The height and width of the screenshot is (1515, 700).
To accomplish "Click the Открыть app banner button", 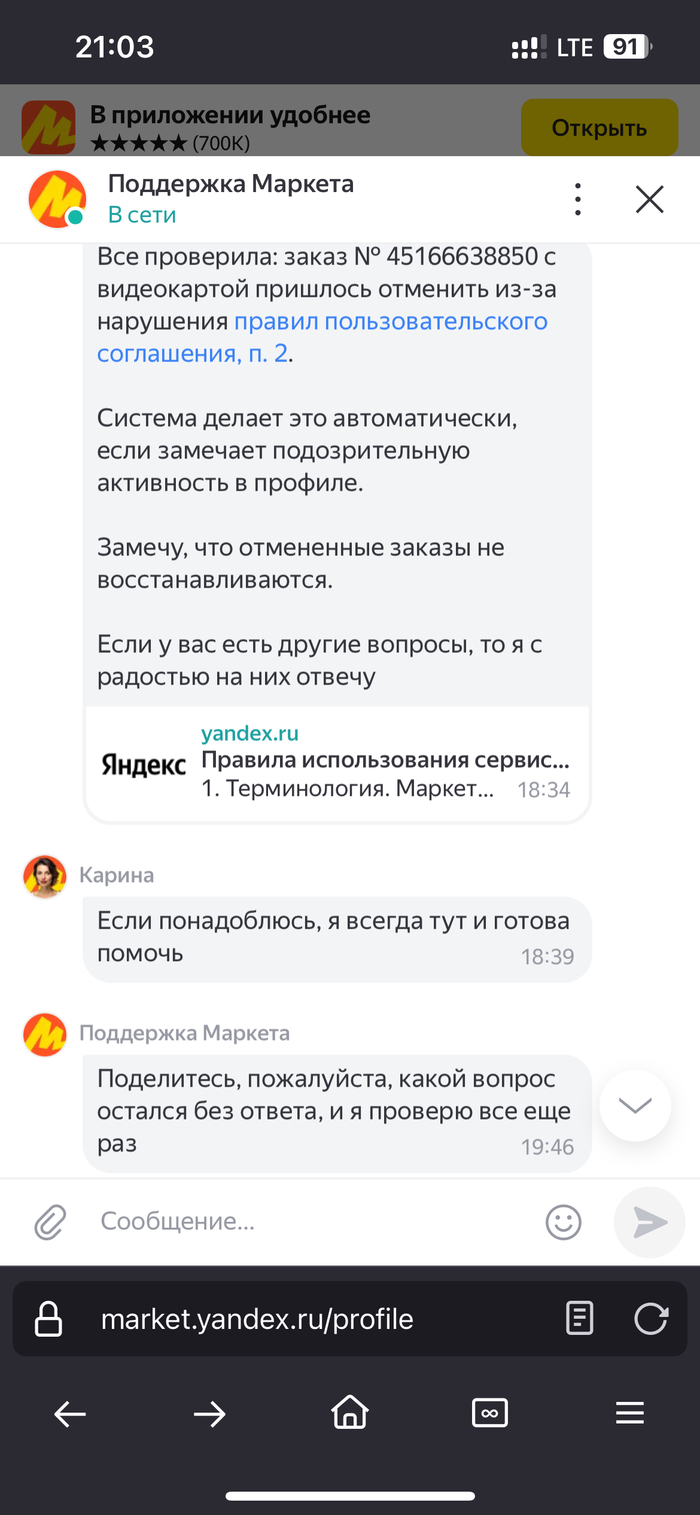I will (x=599, y=128).
